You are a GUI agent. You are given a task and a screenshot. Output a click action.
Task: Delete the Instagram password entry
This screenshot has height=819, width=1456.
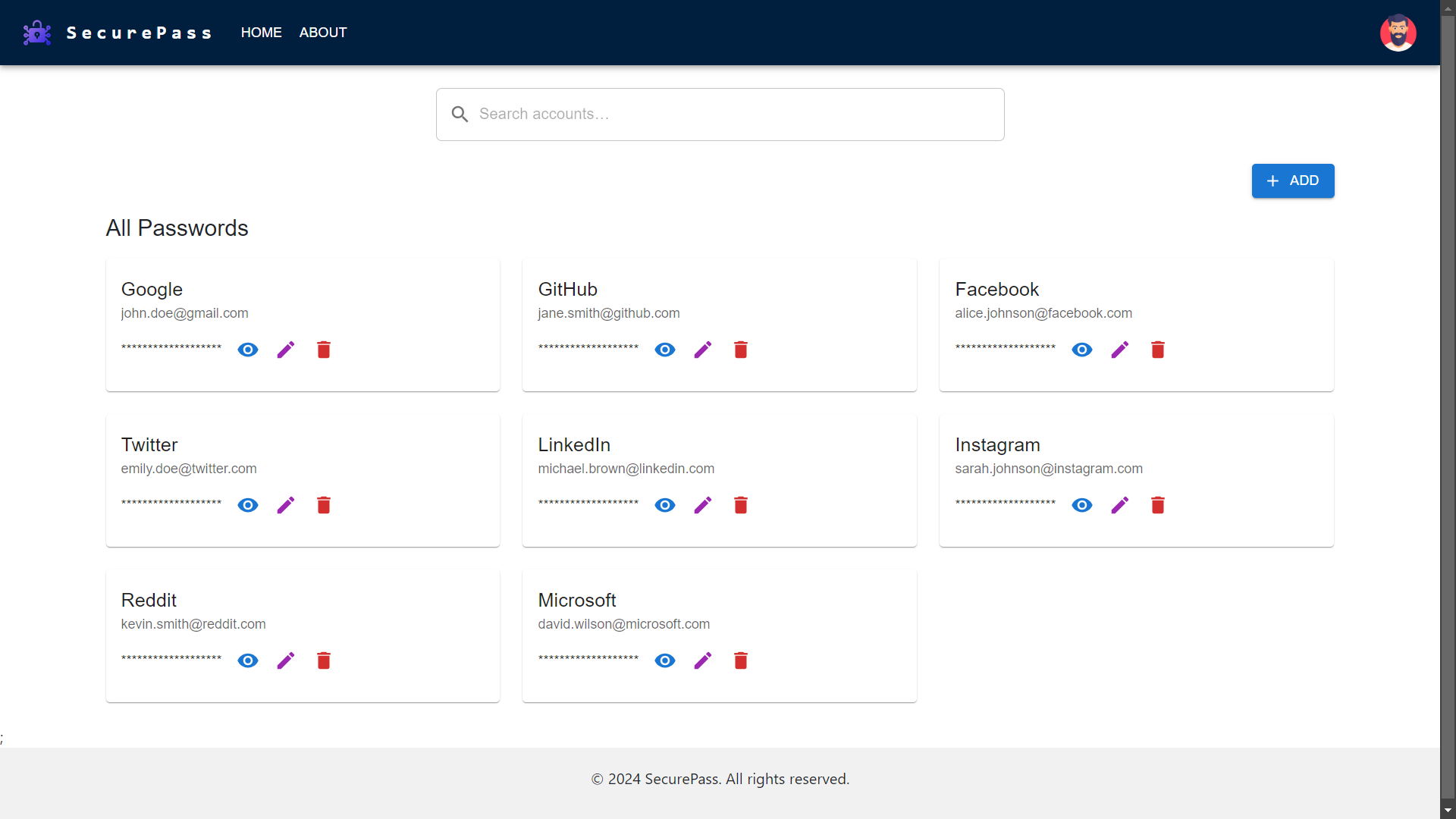pyautogui.click(x=1157, y=505)
